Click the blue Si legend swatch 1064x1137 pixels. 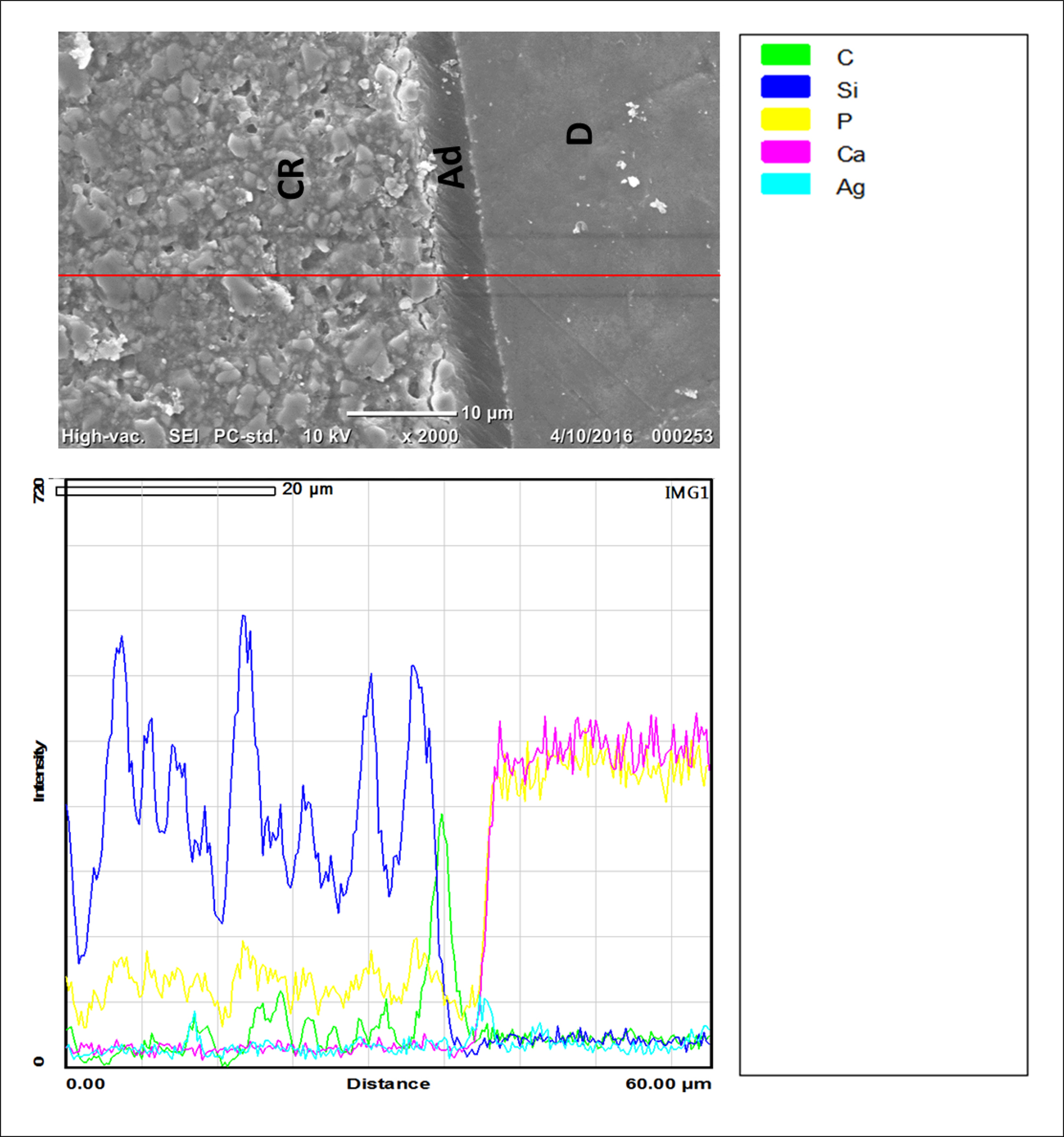pyautogui.click(x=785, y=87)
